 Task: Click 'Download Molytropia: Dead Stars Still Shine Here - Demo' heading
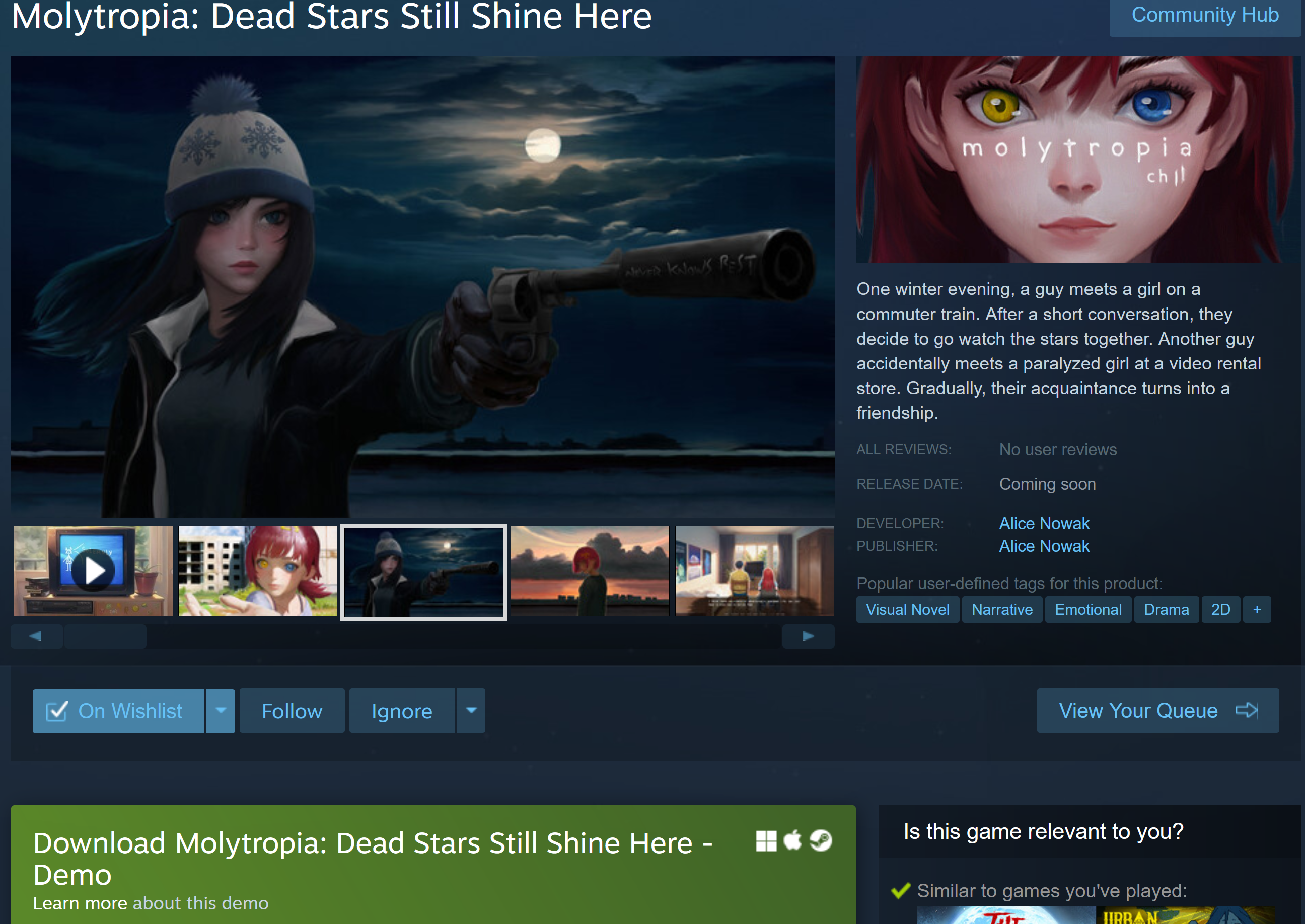[x=374, y=859]
